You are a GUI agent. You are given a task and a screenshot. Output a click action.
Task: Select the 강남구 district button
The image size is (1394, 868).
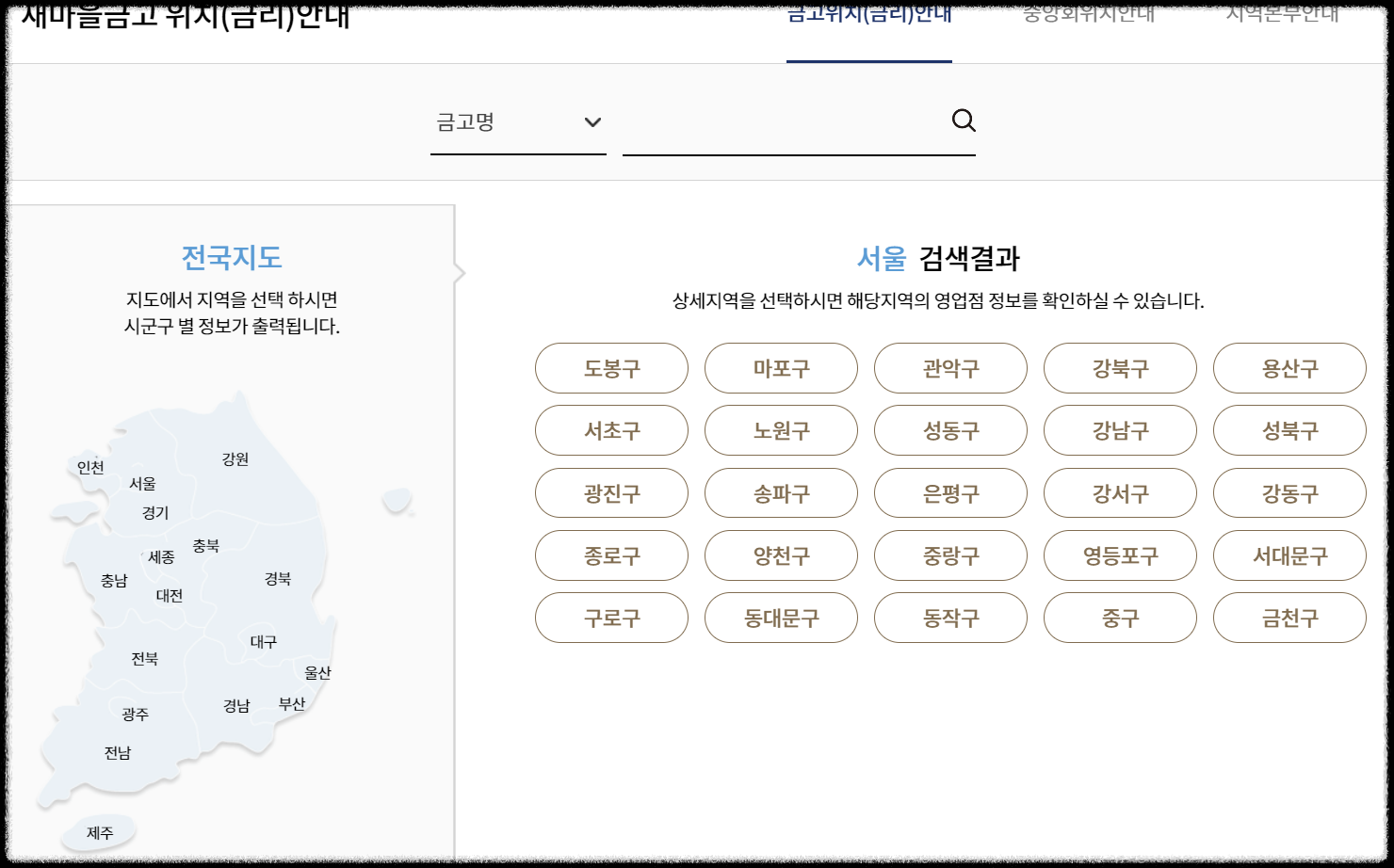[1120, 430]
